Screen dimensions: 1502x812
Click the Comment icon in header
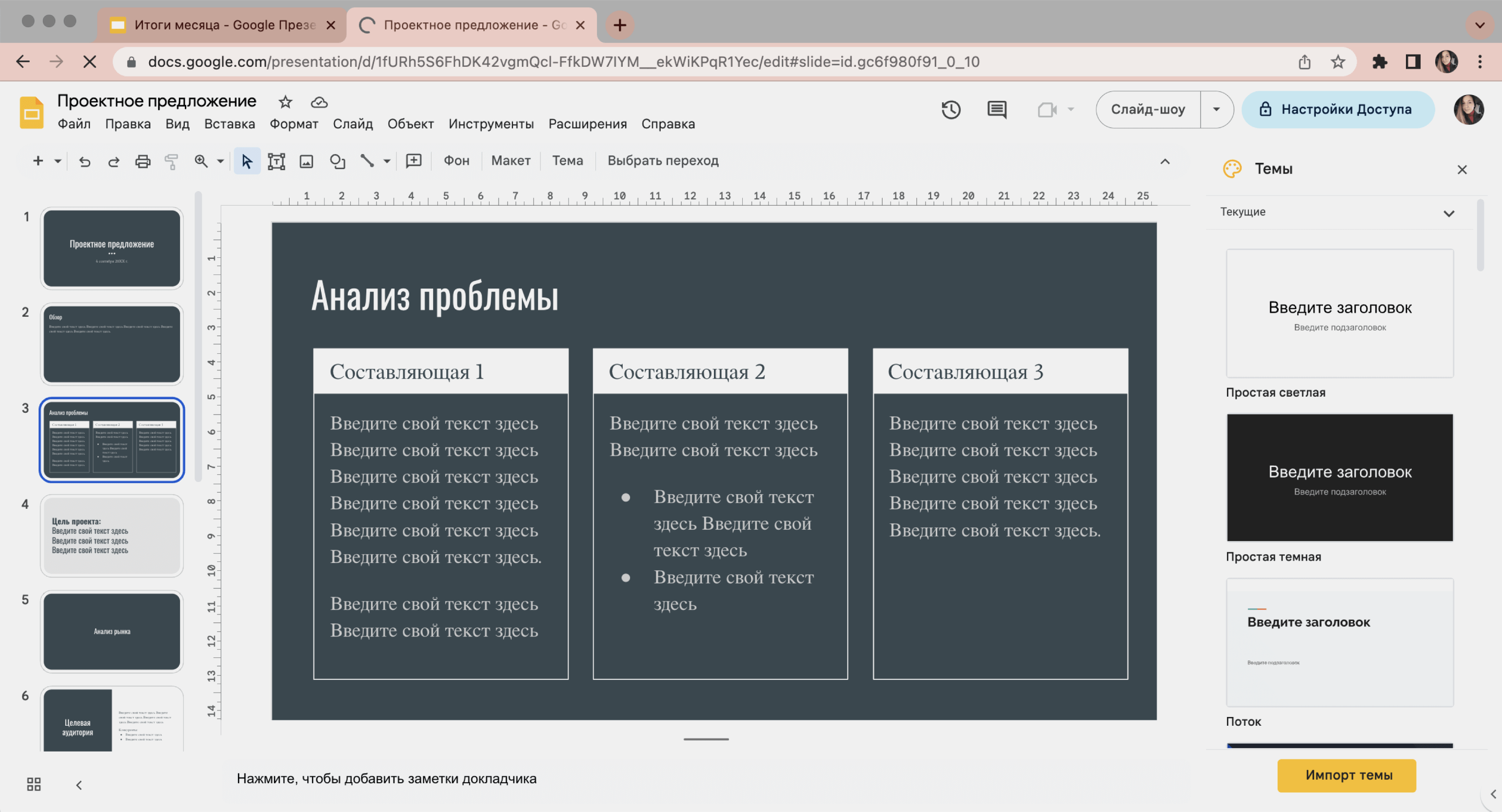pos(996,109)
